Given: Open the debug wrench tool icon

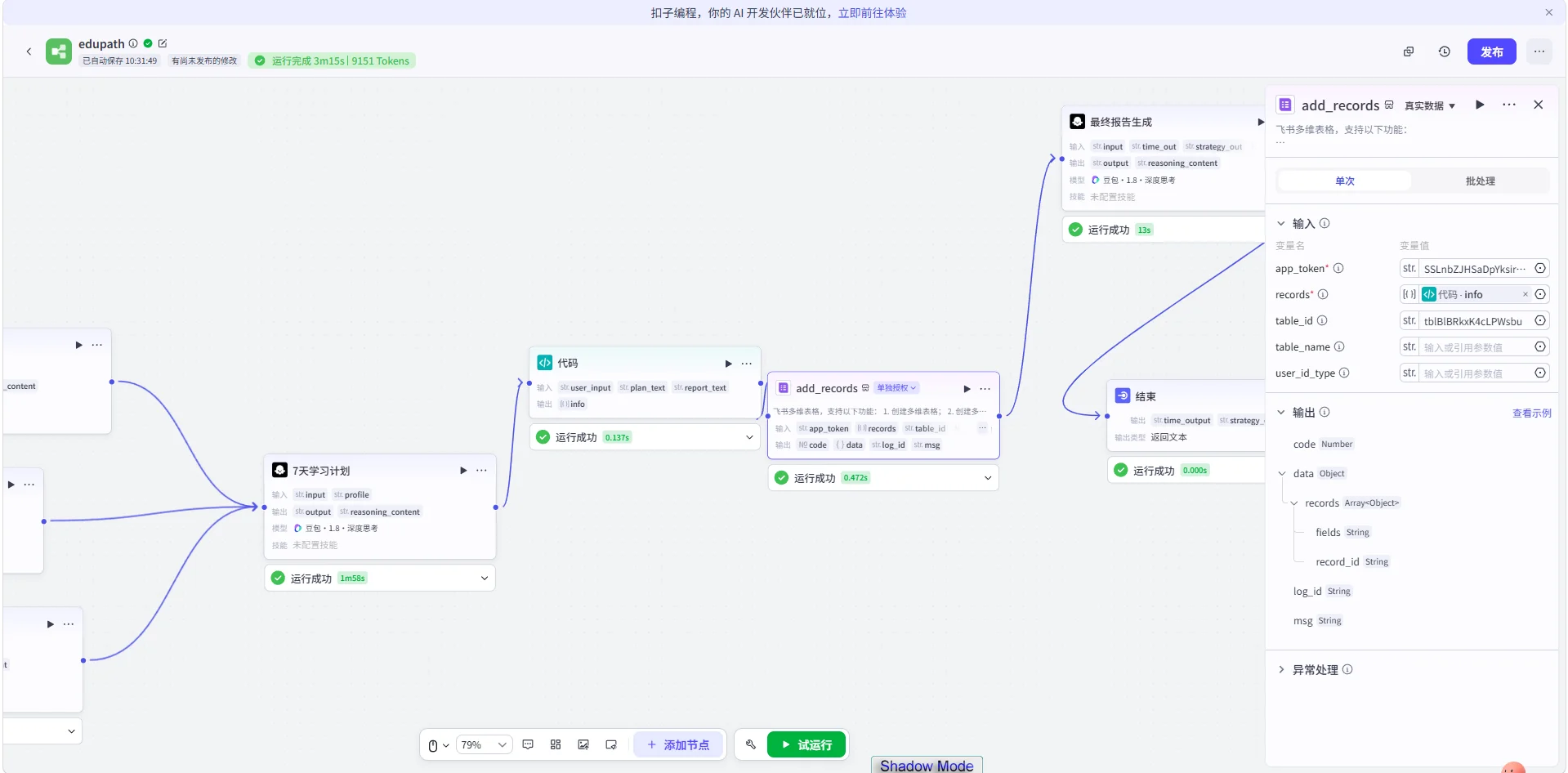Looking at the screenshot, I should [x=751, y=744].
